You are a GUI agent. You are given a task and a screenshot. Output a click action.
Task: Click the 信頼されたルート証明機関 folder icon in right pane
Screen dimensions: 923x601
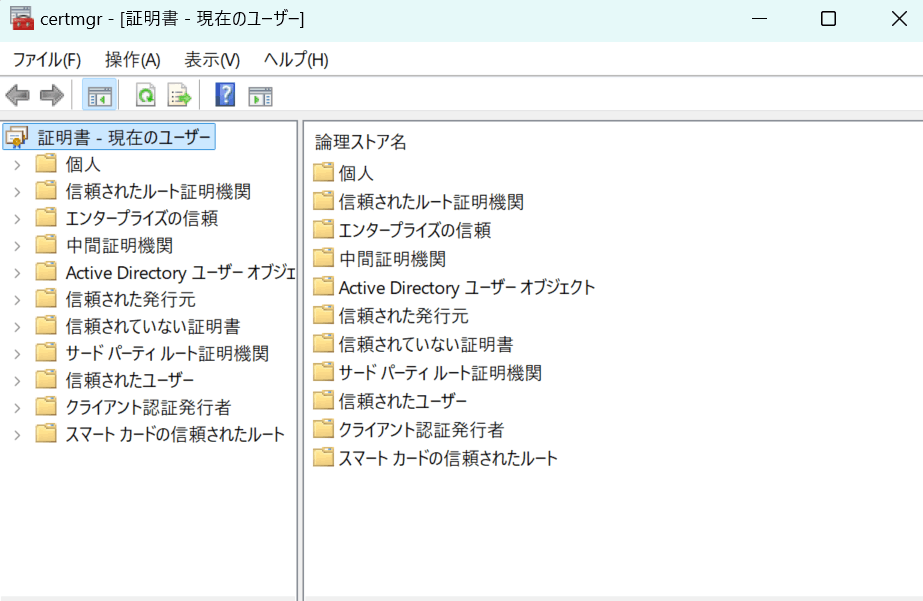[x=323, y=201]
